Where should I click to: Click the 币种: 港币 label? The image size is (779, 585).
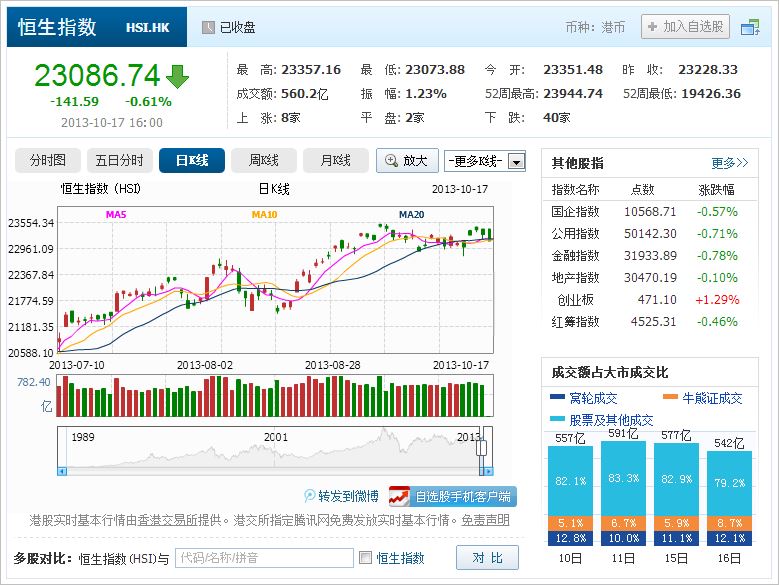(x=595, y=27)
